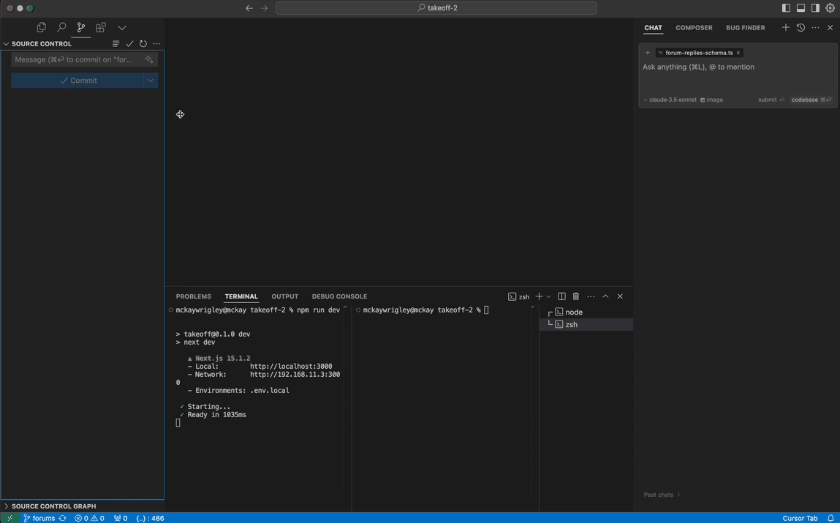Select the Source Control view icon

81,27
